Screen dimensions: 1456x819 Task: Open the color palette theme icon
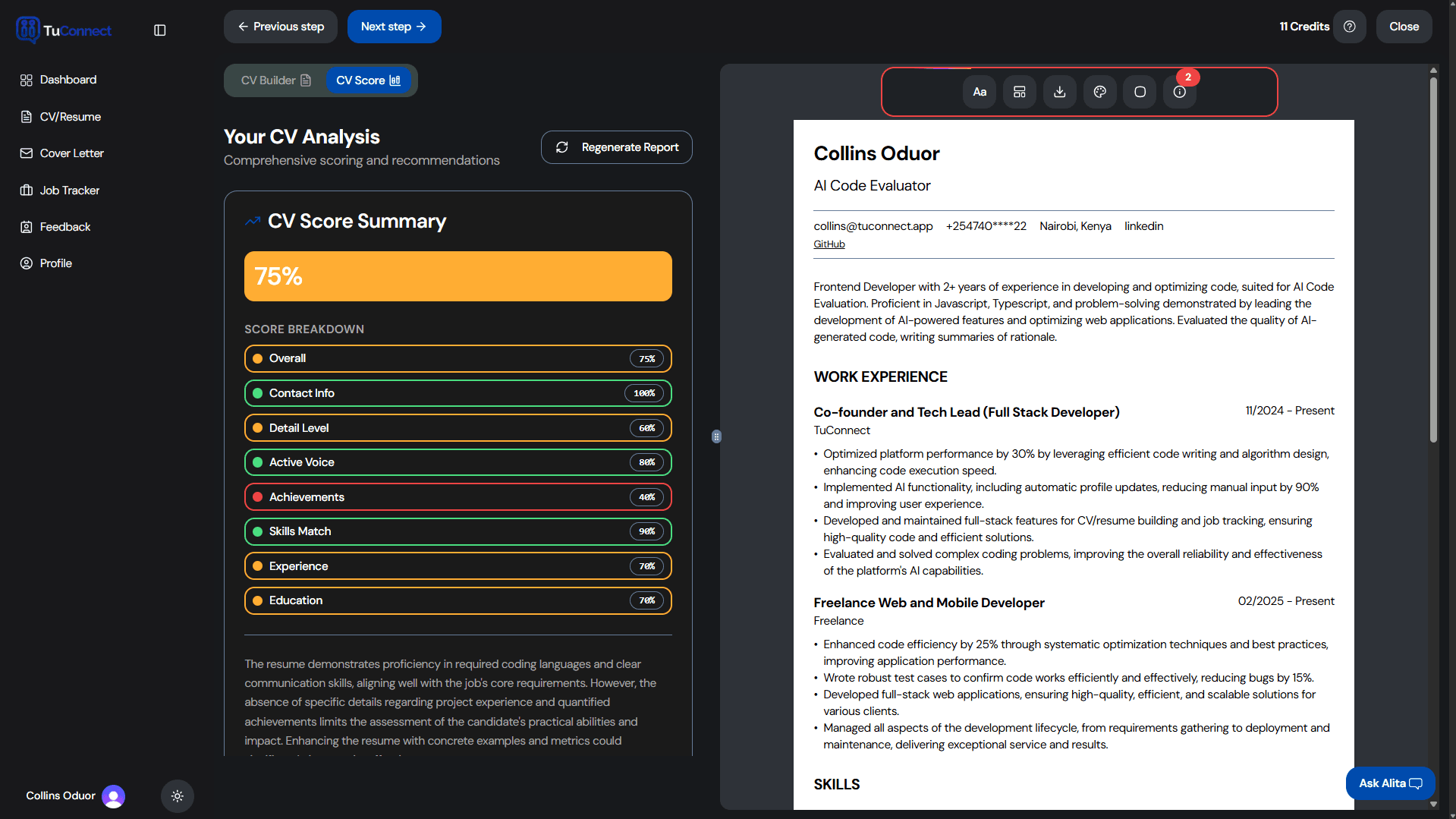pos(1099,91)
